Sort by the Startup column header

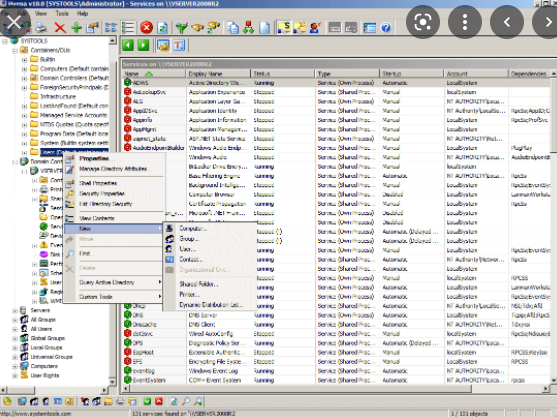[x=411, y=74]
